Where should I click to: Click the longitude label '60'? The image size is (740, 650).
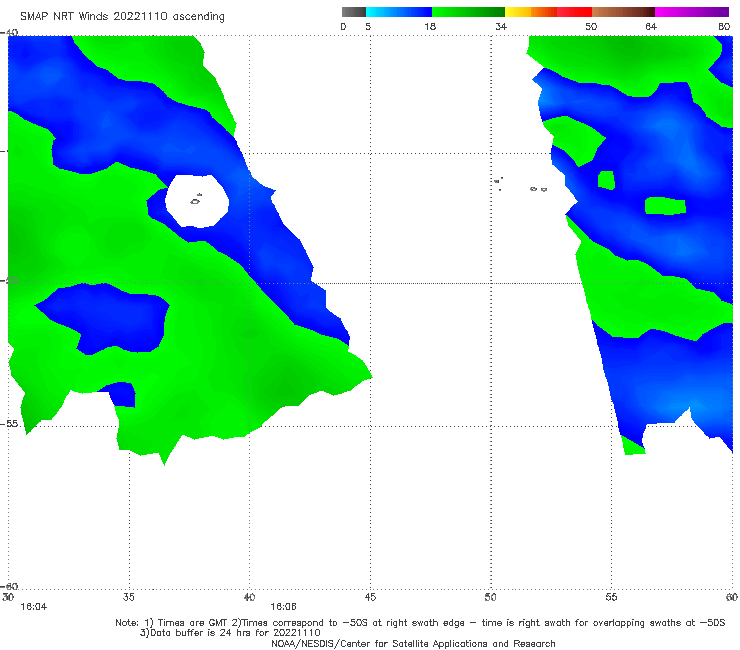pos(732,597)
